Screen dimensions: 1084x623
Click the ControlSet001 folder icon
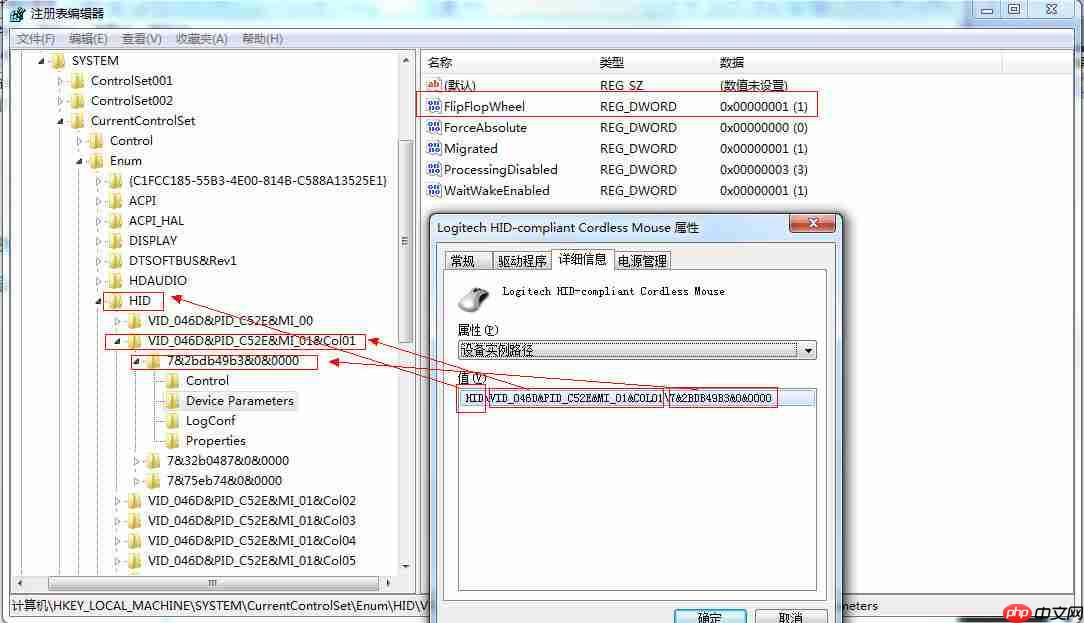pyautogui.click(x=77, y=81)
